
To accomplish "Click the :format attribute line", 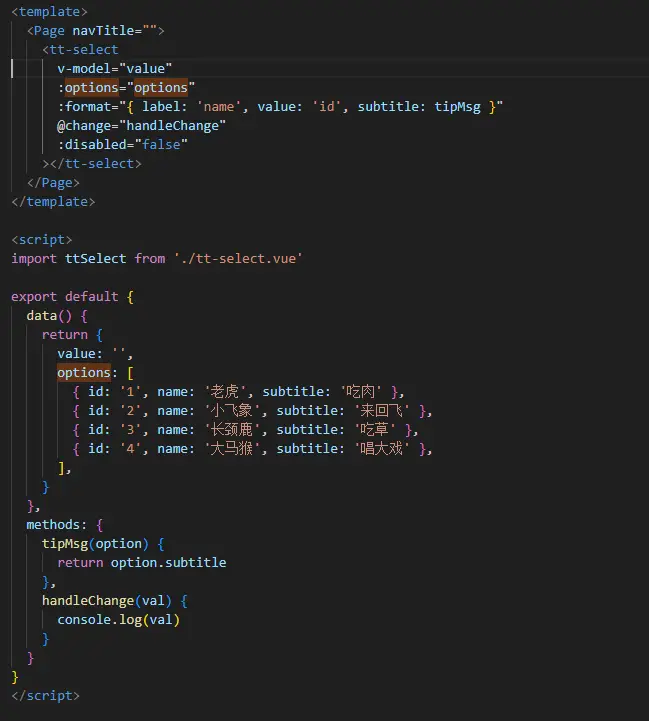I will (280, 107).
